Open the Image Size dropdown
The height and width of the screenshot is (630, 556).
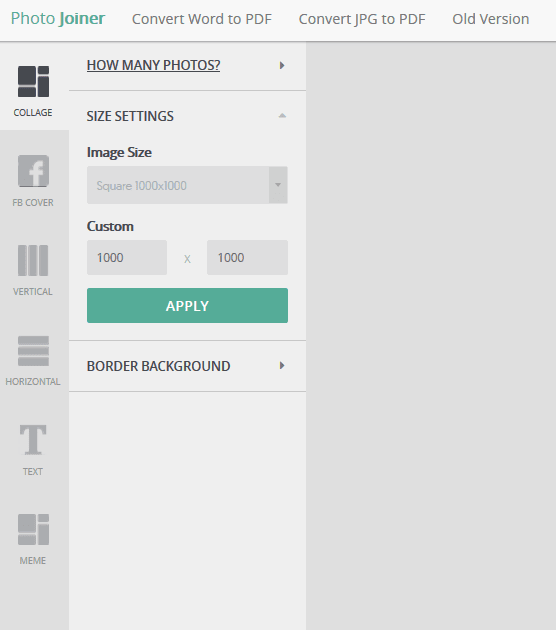tap(187, 185)
